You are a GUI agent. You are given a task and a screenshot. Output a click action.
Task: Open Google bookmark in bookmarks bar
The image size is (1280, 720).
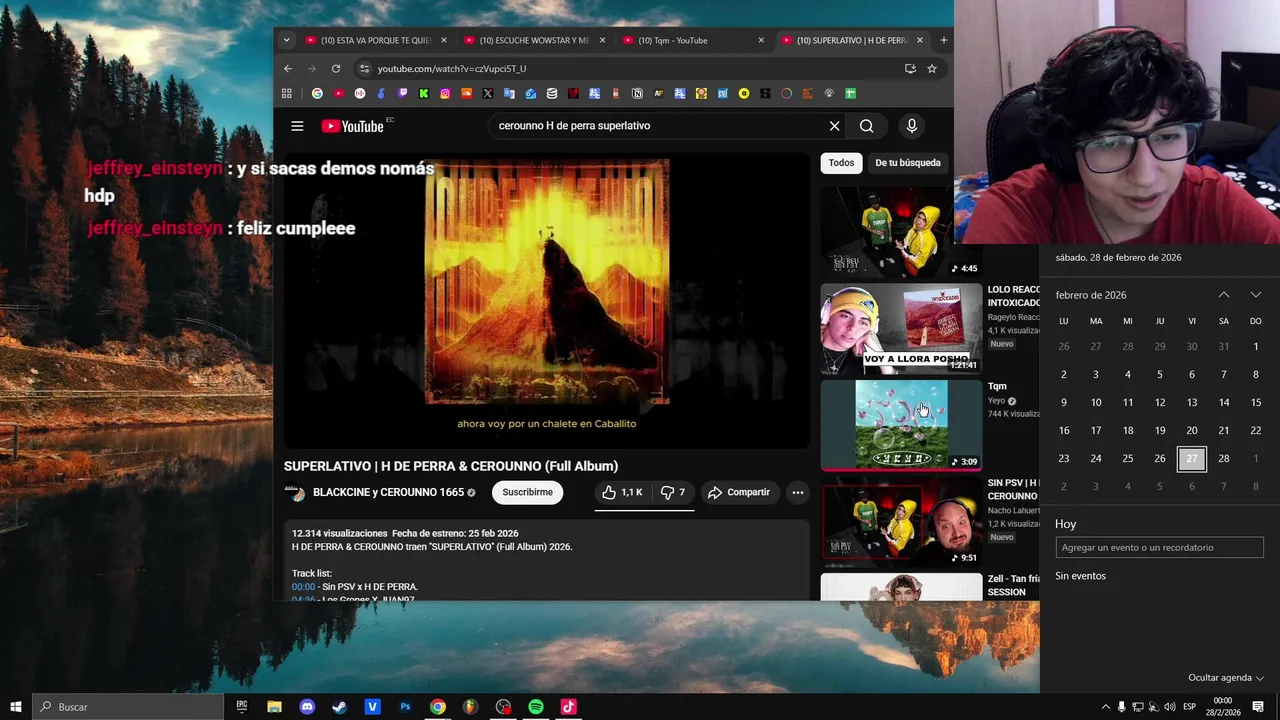(x=317, y=94)
